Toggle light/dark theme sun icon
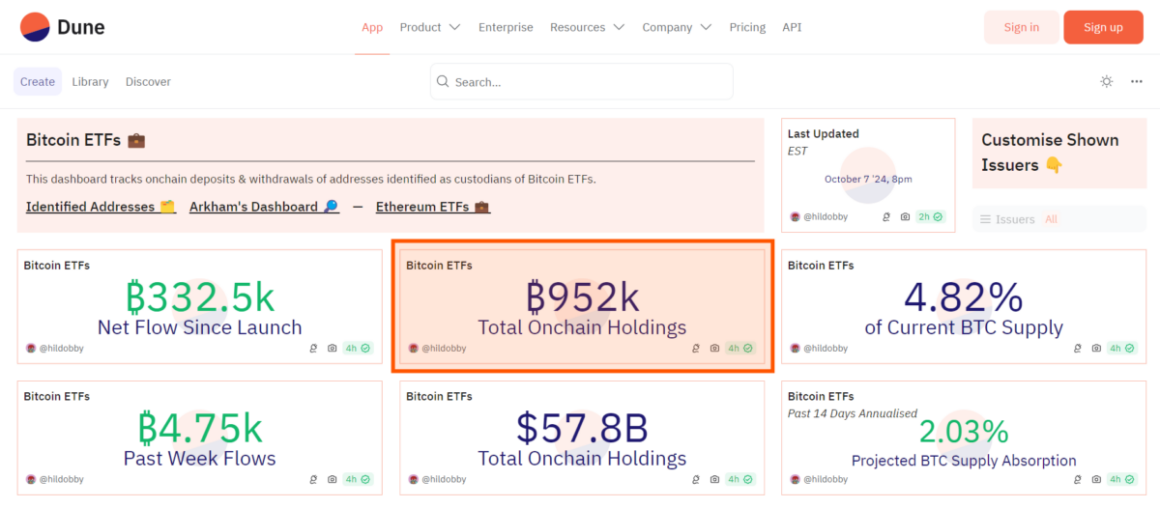The height and width of the screenshot is (508, 1160). 1107,81
